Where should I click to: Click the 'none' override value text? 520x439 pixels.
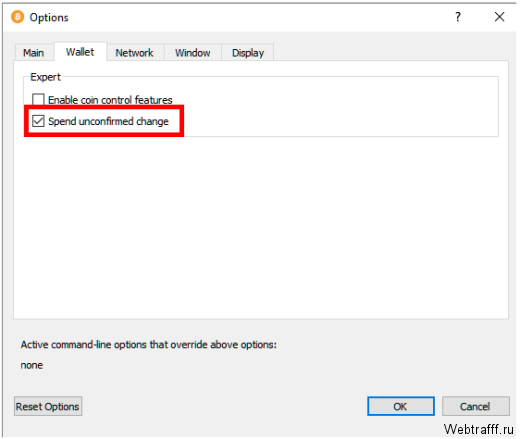32,365
